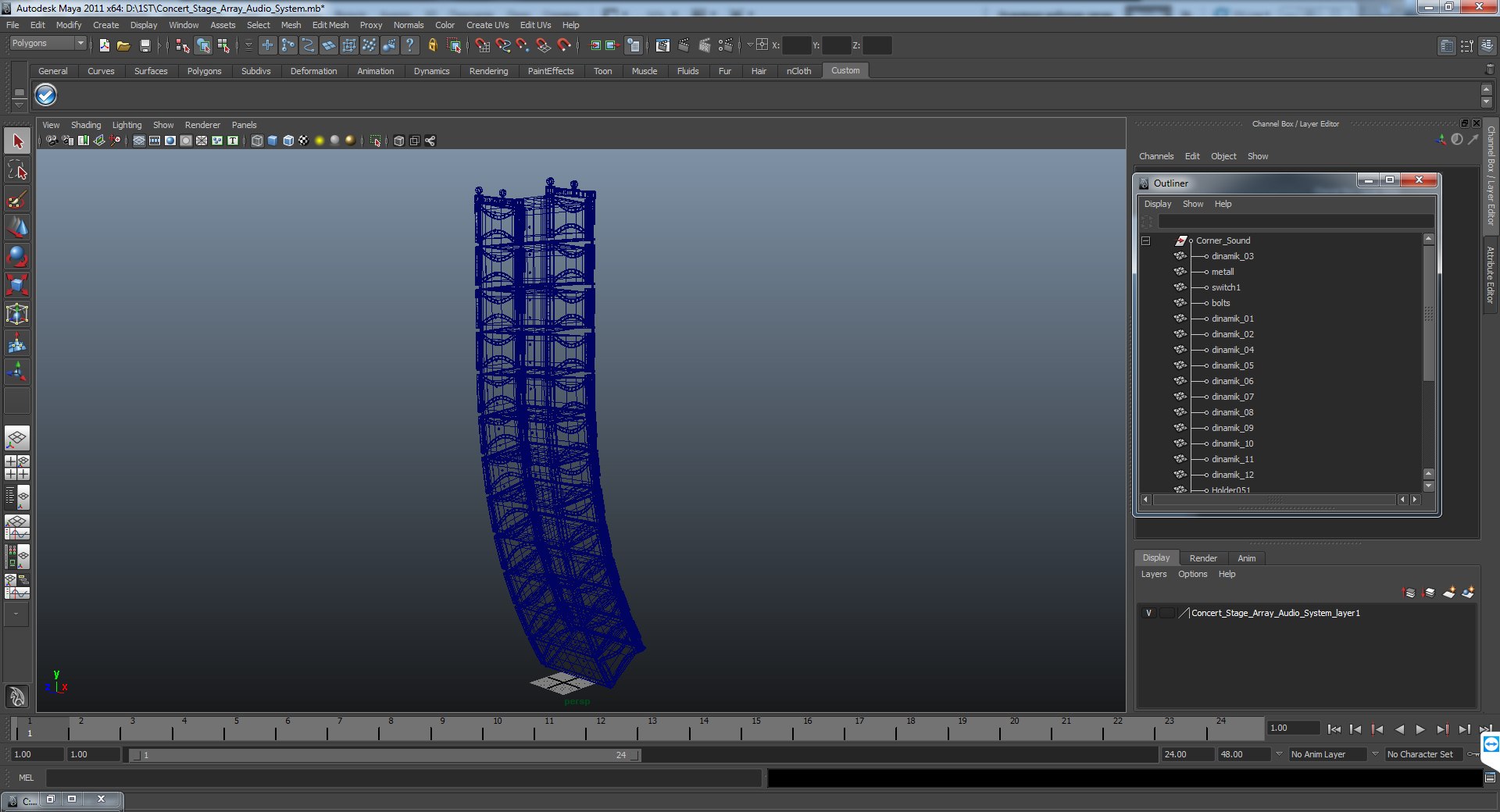
Task: Select dinamik_05 in the Outliner
Action: [x=1232, y=365]
